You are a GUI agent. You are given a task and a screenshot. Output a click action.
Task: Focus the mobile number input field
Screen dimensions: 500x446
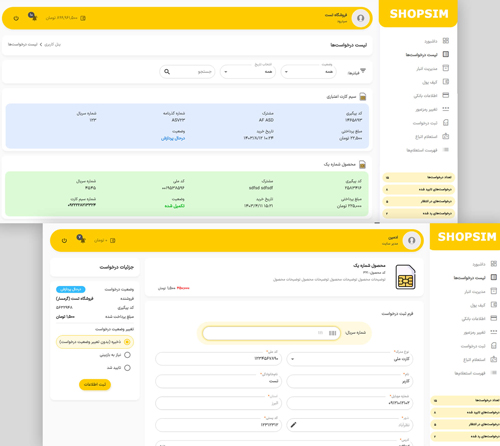click(x=350, y=403)
